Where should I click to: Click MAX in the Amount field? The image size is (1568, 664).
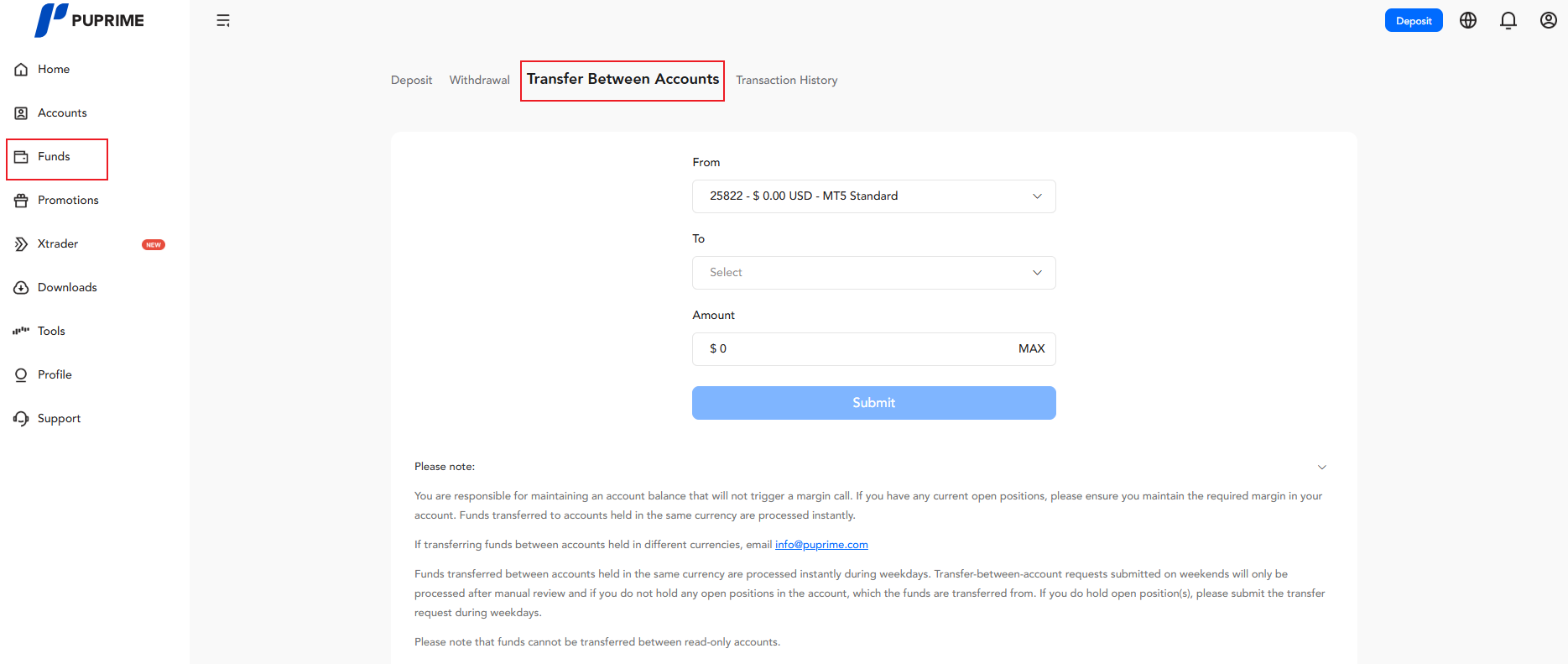pyautogui.click(x=1031, y=349)
